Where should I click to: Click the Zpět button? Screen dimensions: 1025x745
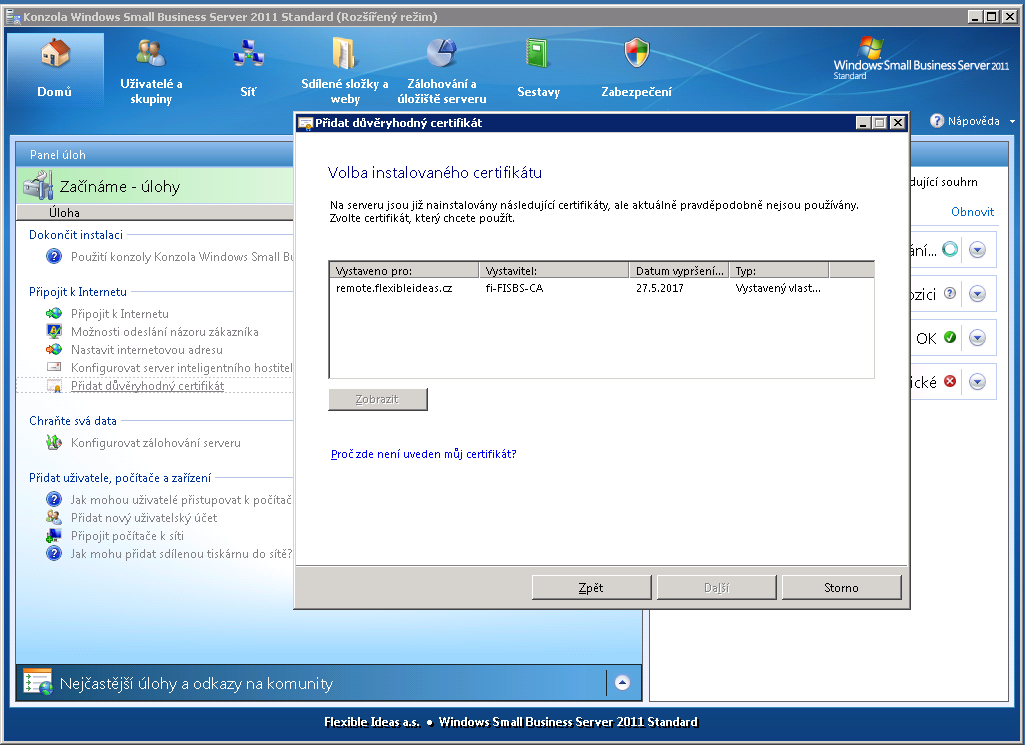[x=591, y=588]
